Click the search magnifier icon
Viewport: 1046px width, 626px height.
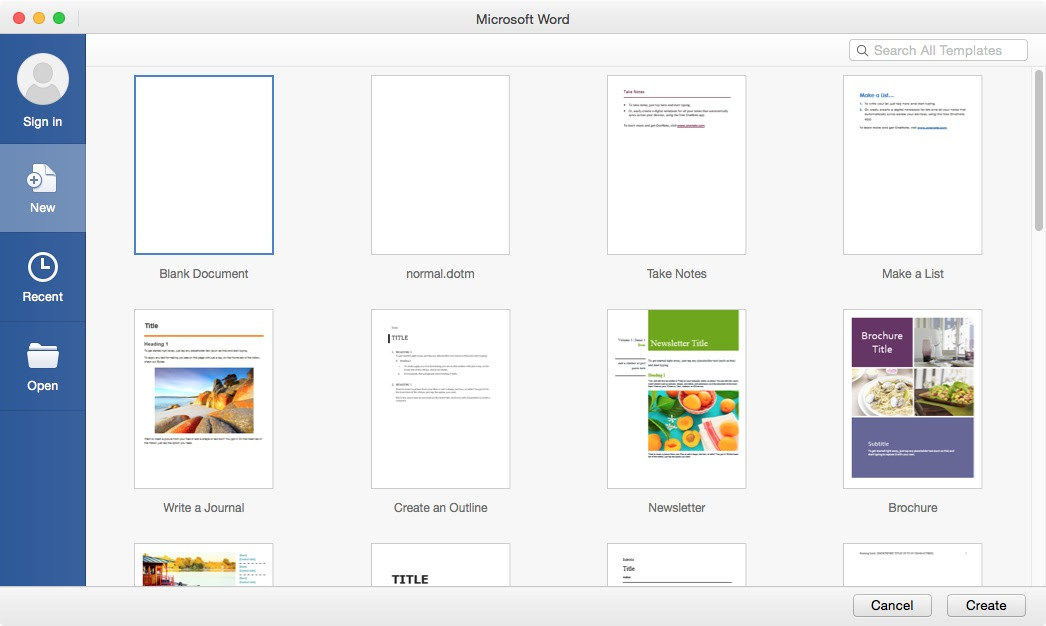[x=862, y=51]
